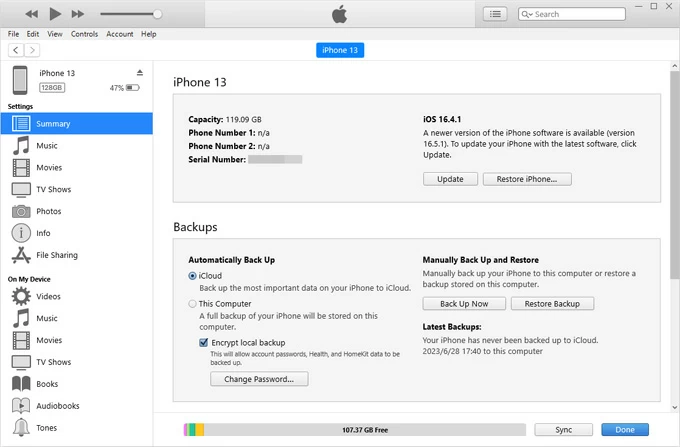Open the Controls menu
Screen dimensions: 680x447
coord(84,34)
